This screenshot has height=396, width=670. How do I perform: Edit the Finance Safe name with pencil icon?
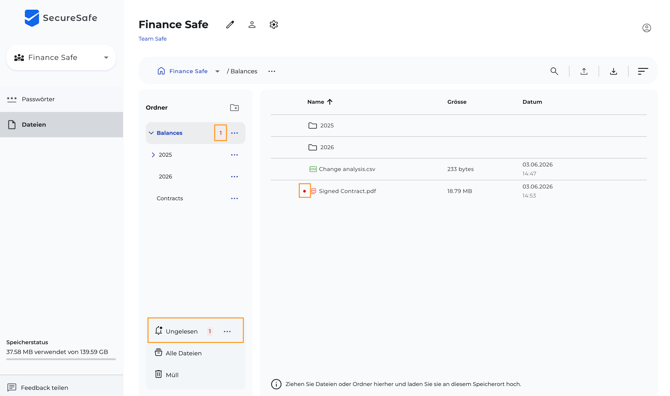pos(230,25)
